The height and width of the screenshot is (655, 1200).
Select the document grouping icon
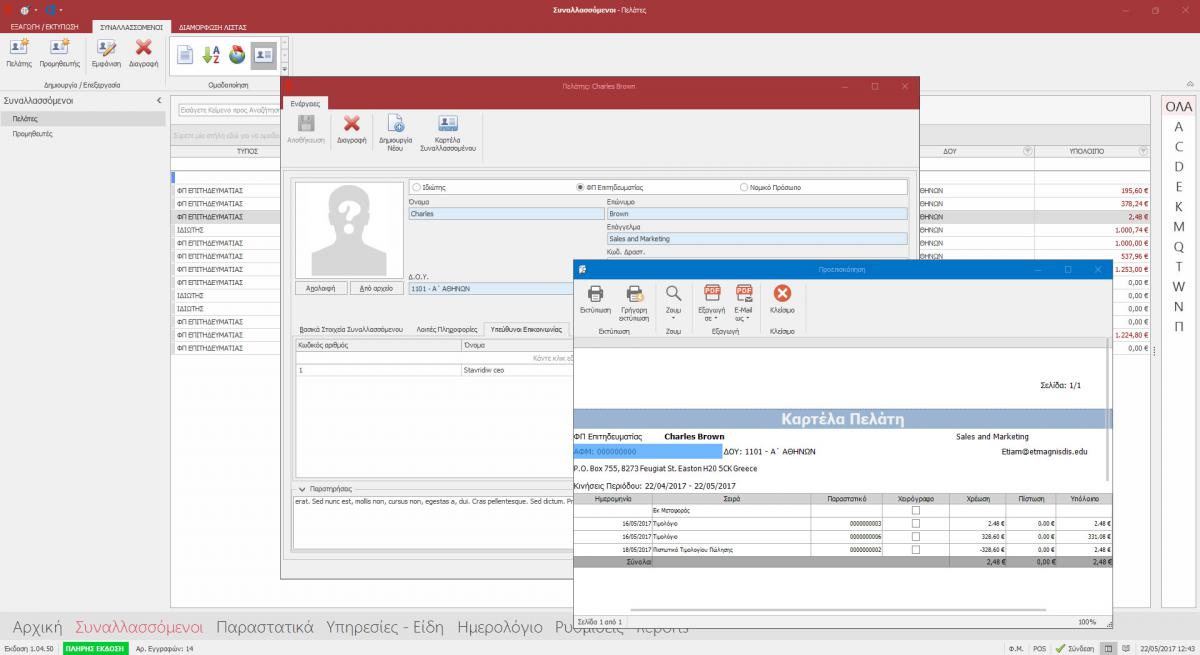click(x=186, y=55)
